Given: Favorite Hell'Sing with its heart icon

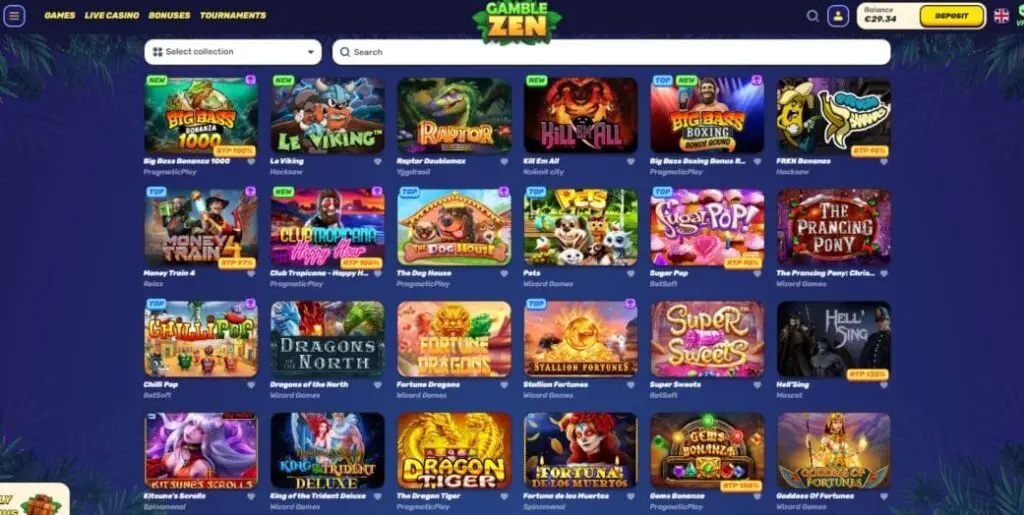Looking at the screenshot, I should pos(884,385).
